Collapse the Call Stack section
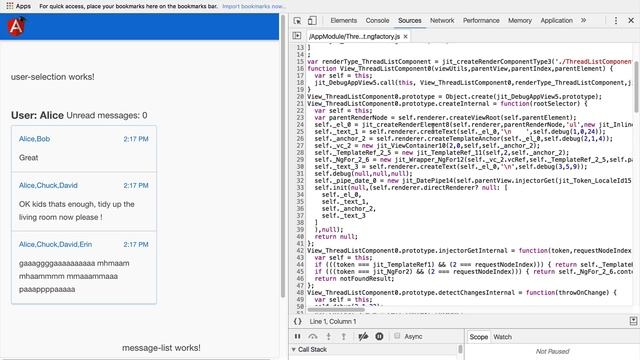The height and width of the screenshot is (360, 640). [293, 350]
